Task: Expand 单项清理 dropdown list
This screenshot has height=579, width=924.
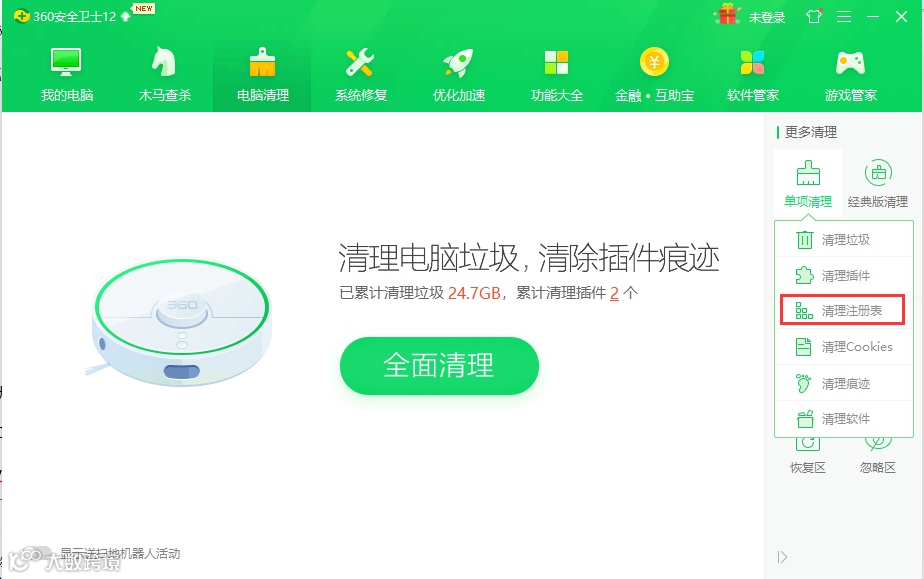Action: tap(808, 183)
